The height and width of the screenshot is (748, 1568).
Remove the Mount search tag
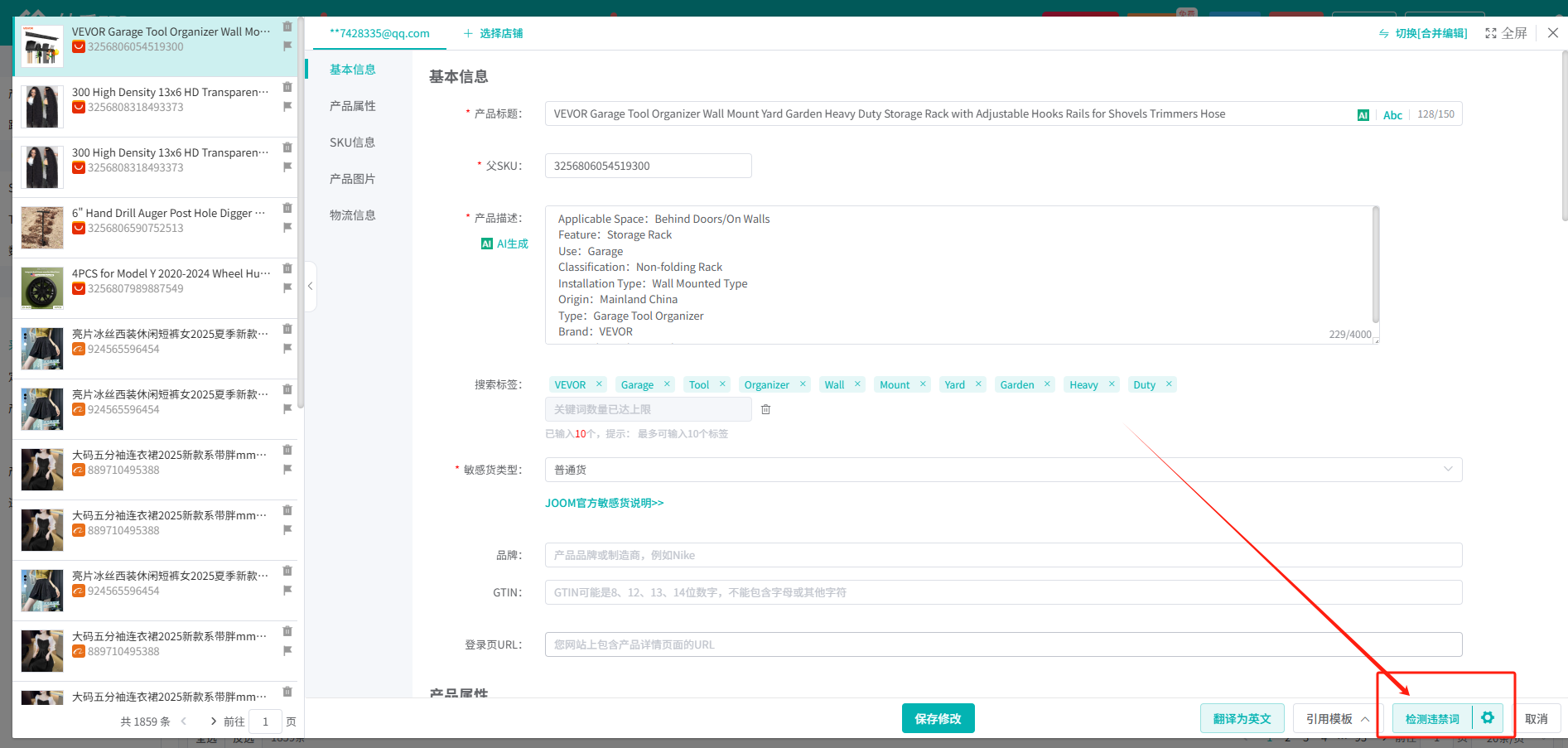click(923, 384)
